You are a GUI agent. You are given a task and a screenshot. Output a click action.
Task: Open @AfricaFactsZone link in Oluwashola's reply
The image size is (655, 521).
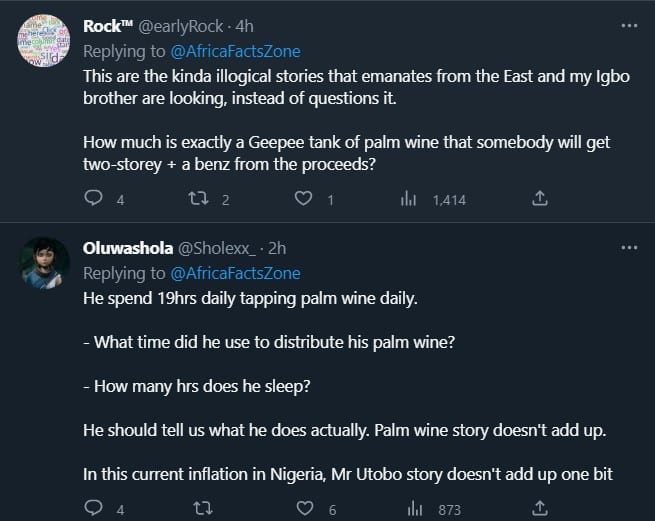point(236,273)
